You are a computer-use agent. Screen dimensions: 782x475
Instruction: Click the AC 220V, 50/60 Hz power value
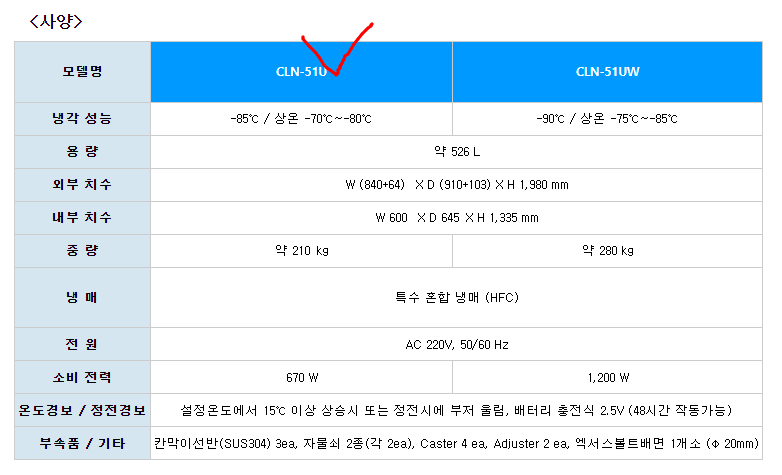click(456, 345)
